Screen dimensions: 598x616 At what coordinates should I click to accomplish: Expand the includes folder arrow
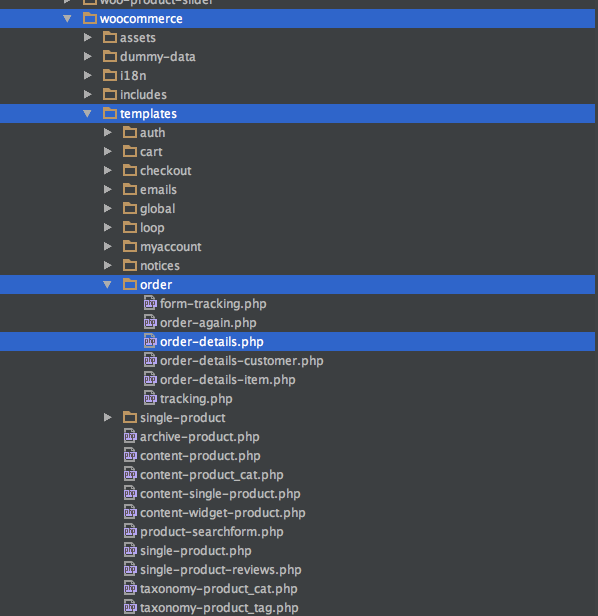pos(88,94)
